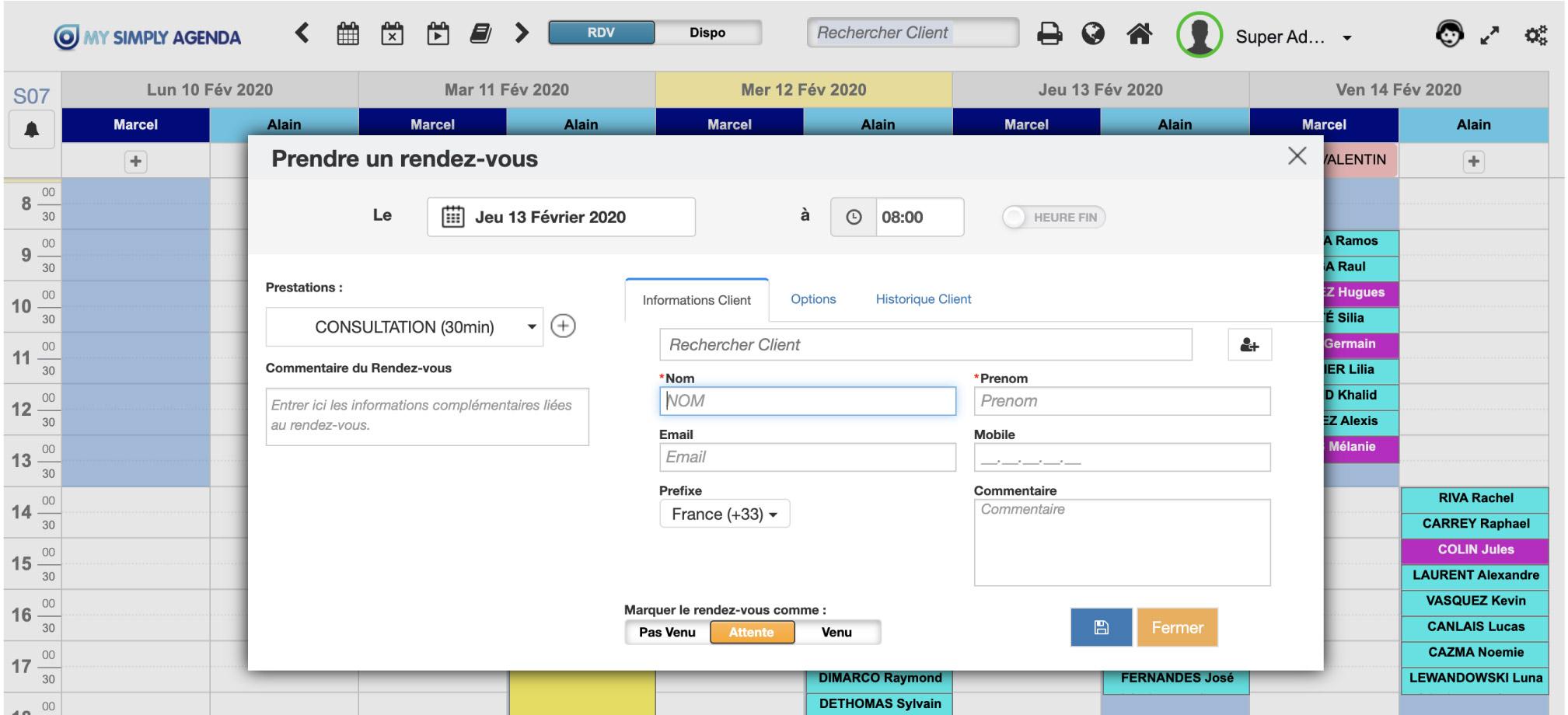Add another prestation with the circled plus

point(563,326)
